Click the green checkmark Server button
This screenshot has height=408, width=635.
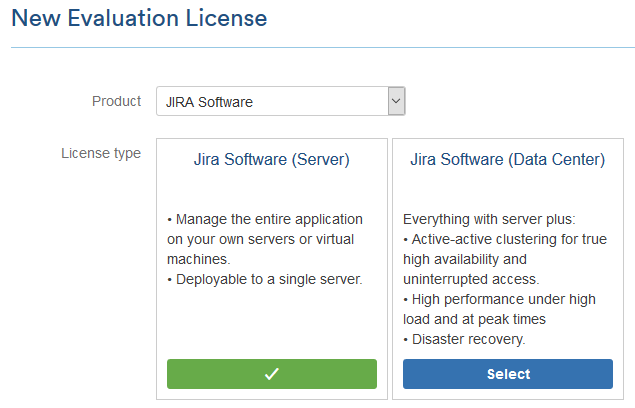(272, 374)
